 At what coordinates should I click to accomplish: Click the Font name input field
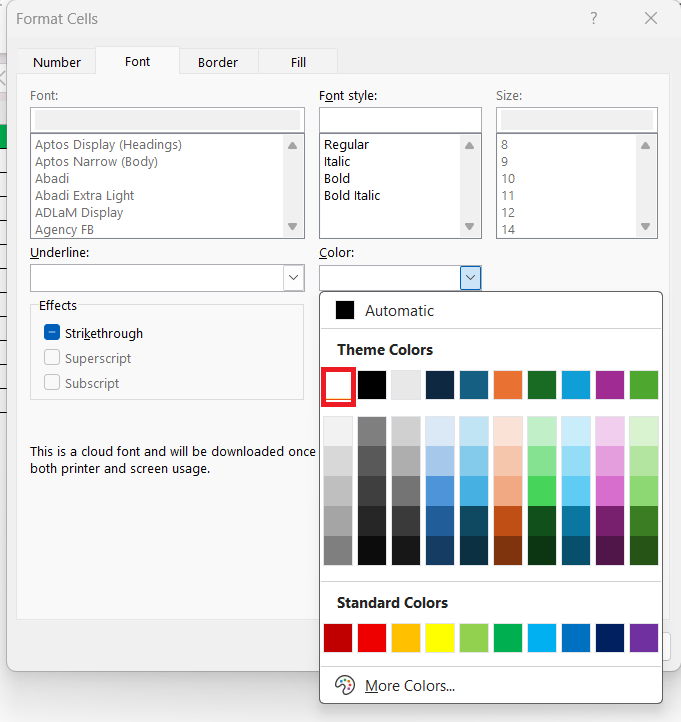tap(167, 120)
